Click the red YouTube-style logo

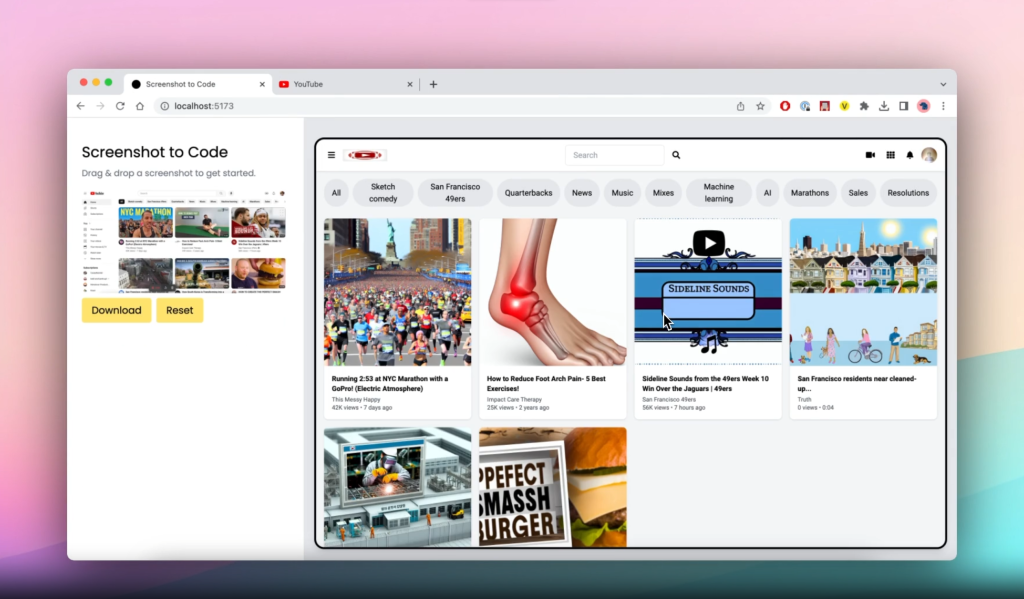pos(365,155)
